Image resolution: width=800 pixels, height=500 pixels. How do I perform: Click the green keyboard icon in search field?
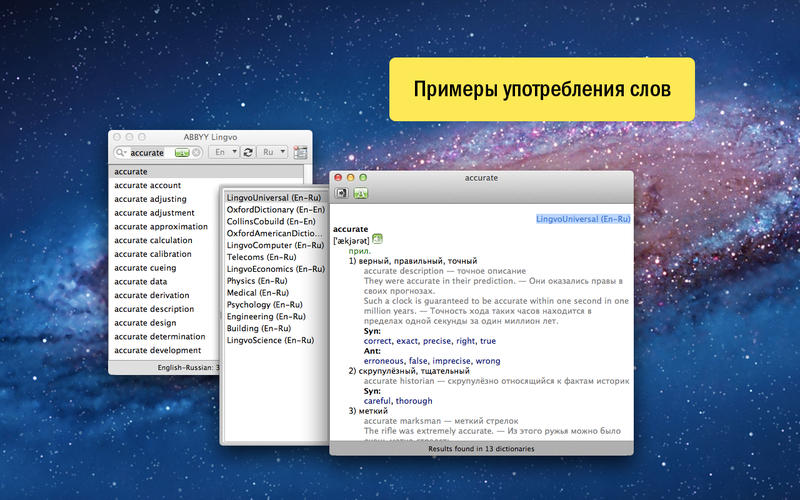182,153
